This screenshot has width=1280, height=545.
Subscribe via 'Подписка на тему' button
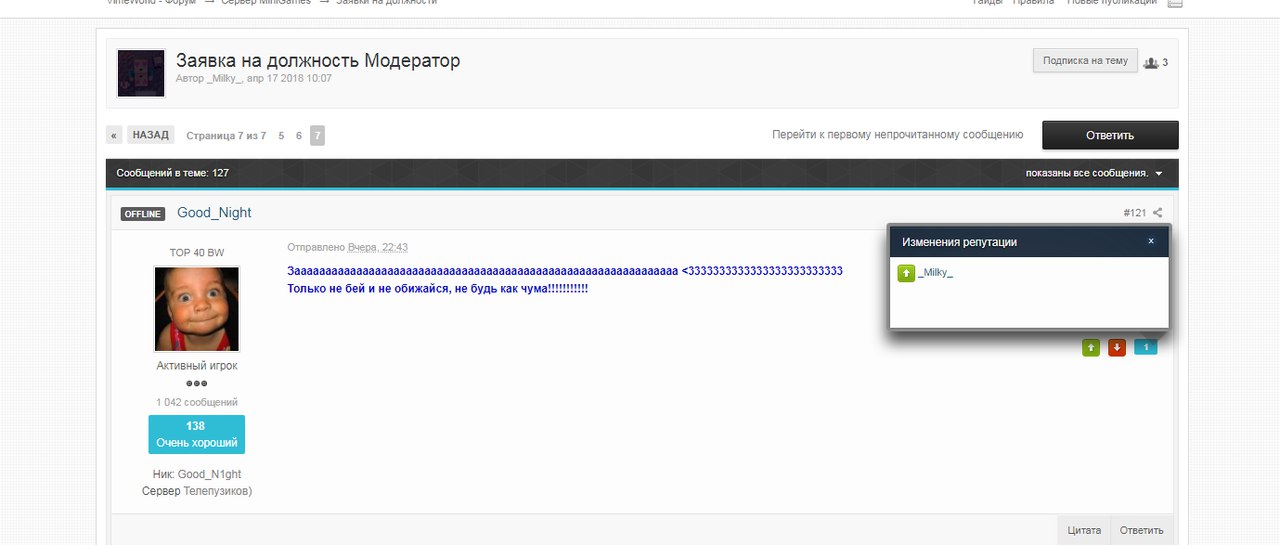1084,61
